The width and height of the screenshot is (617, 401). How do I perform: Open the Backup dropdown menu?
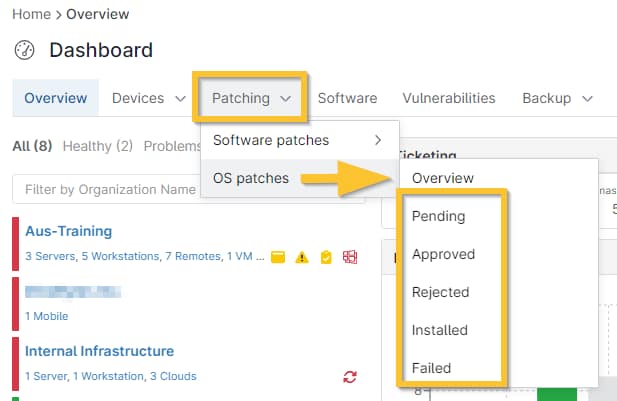click(x=557, y=98)
